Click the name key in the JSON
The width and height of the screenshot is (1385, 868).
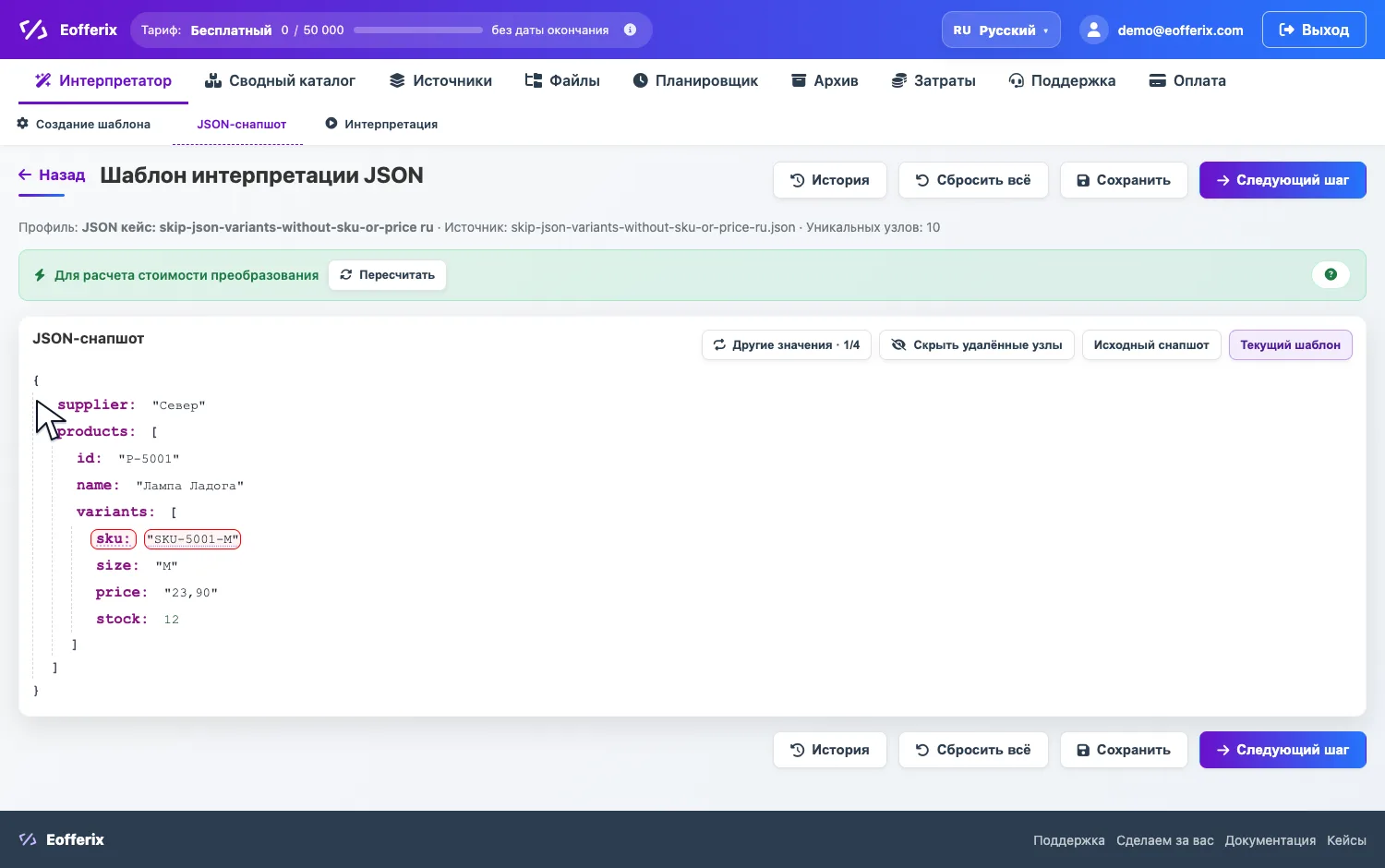(98, 485)
